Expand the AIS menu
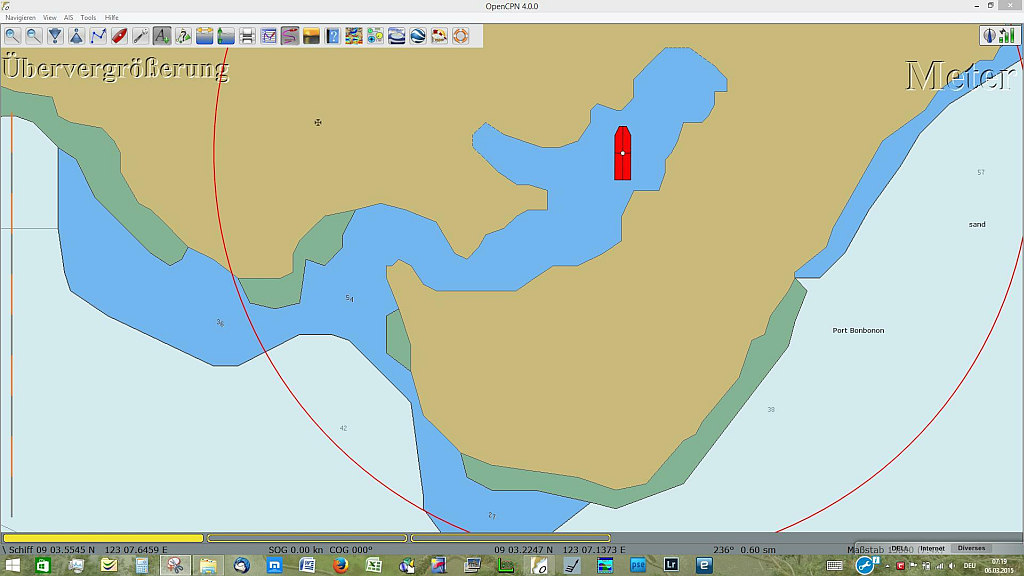The width and height of the screenshot is (1024, 576). coord(69,18)
